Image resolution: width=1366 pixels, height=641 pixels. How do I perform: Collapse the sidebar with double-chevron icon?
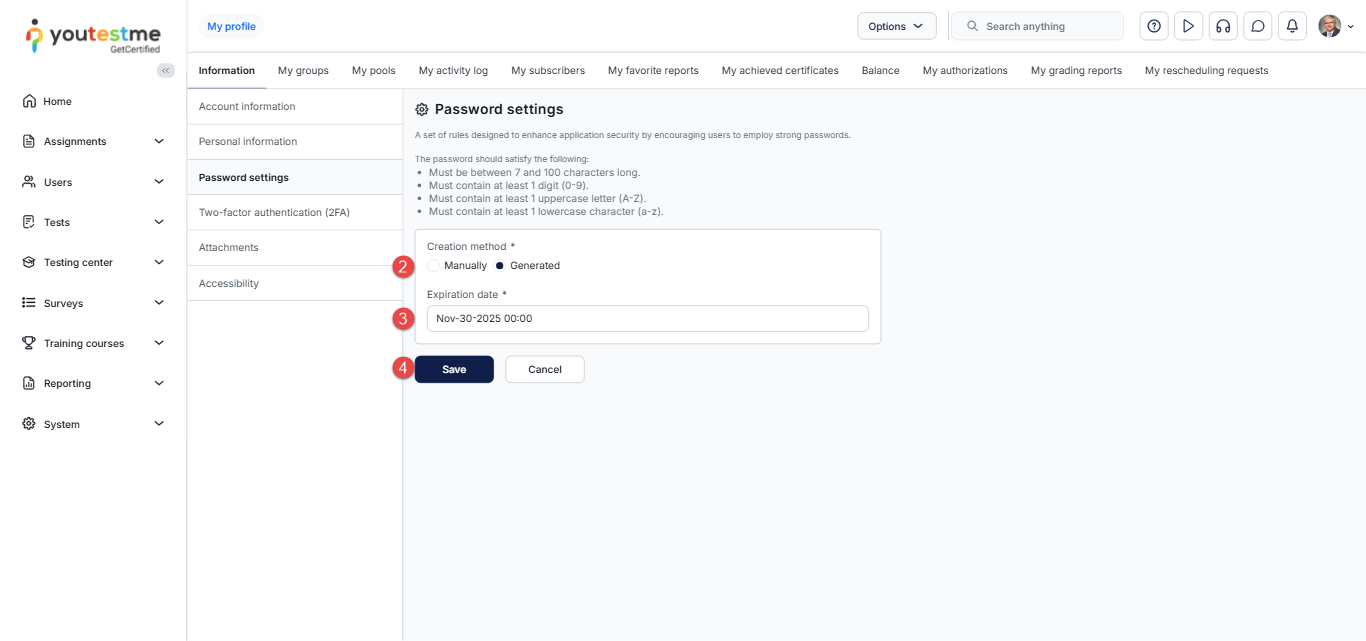tap(166, 70)
